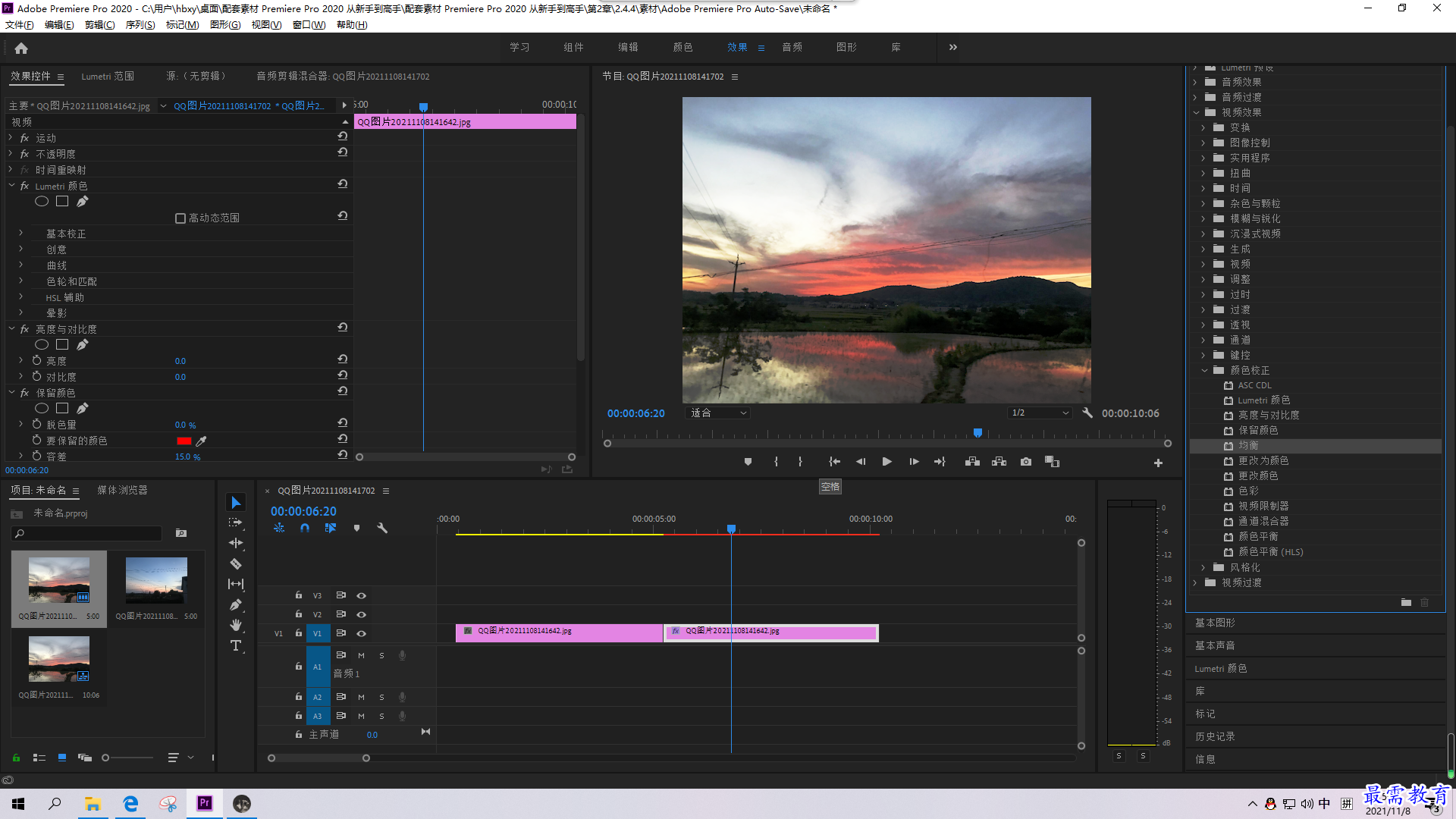
Task: Reset the 运动 effect
Action: point(343,136)
